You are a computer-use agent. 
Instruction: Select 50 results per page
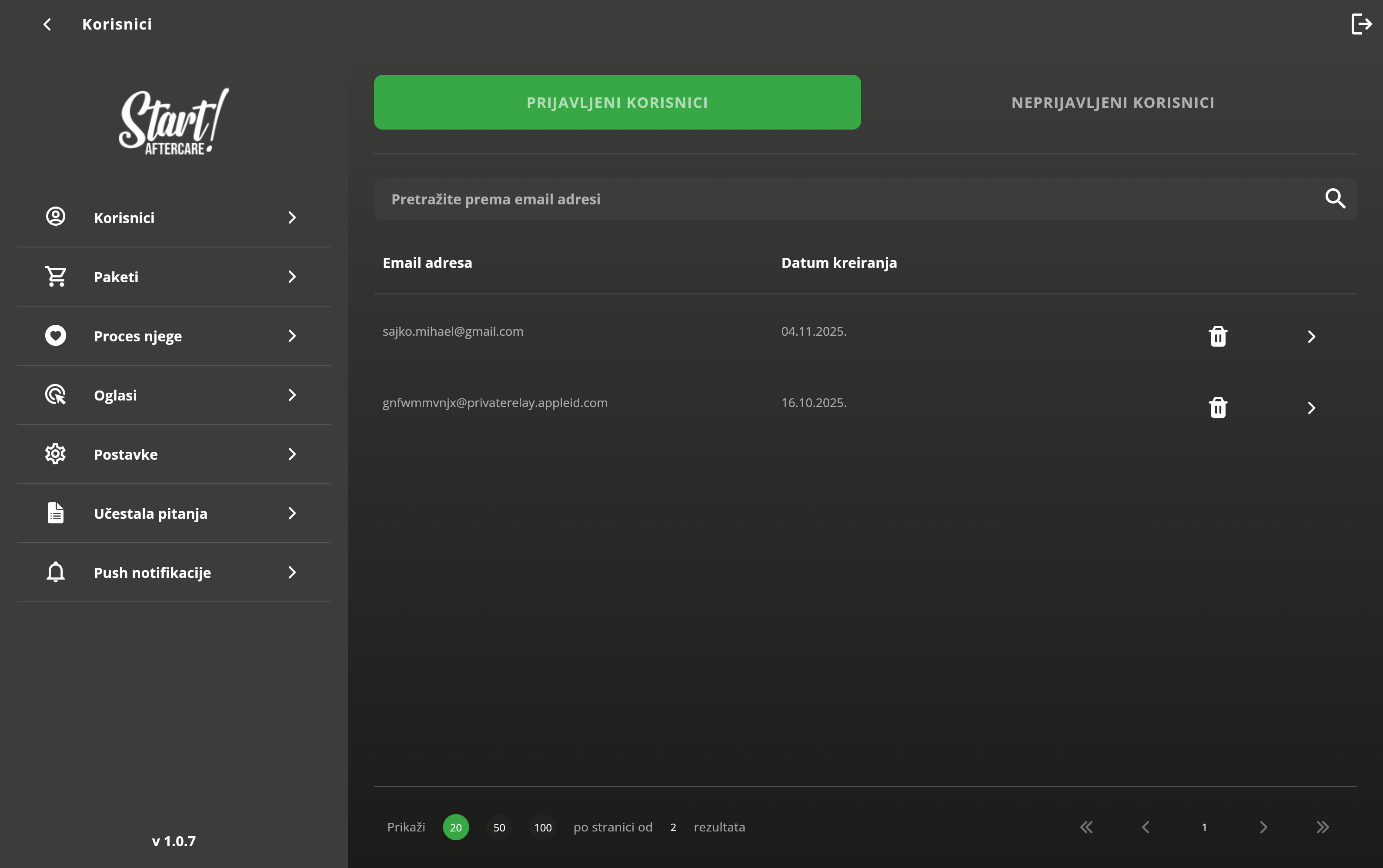tap(499, 827)
